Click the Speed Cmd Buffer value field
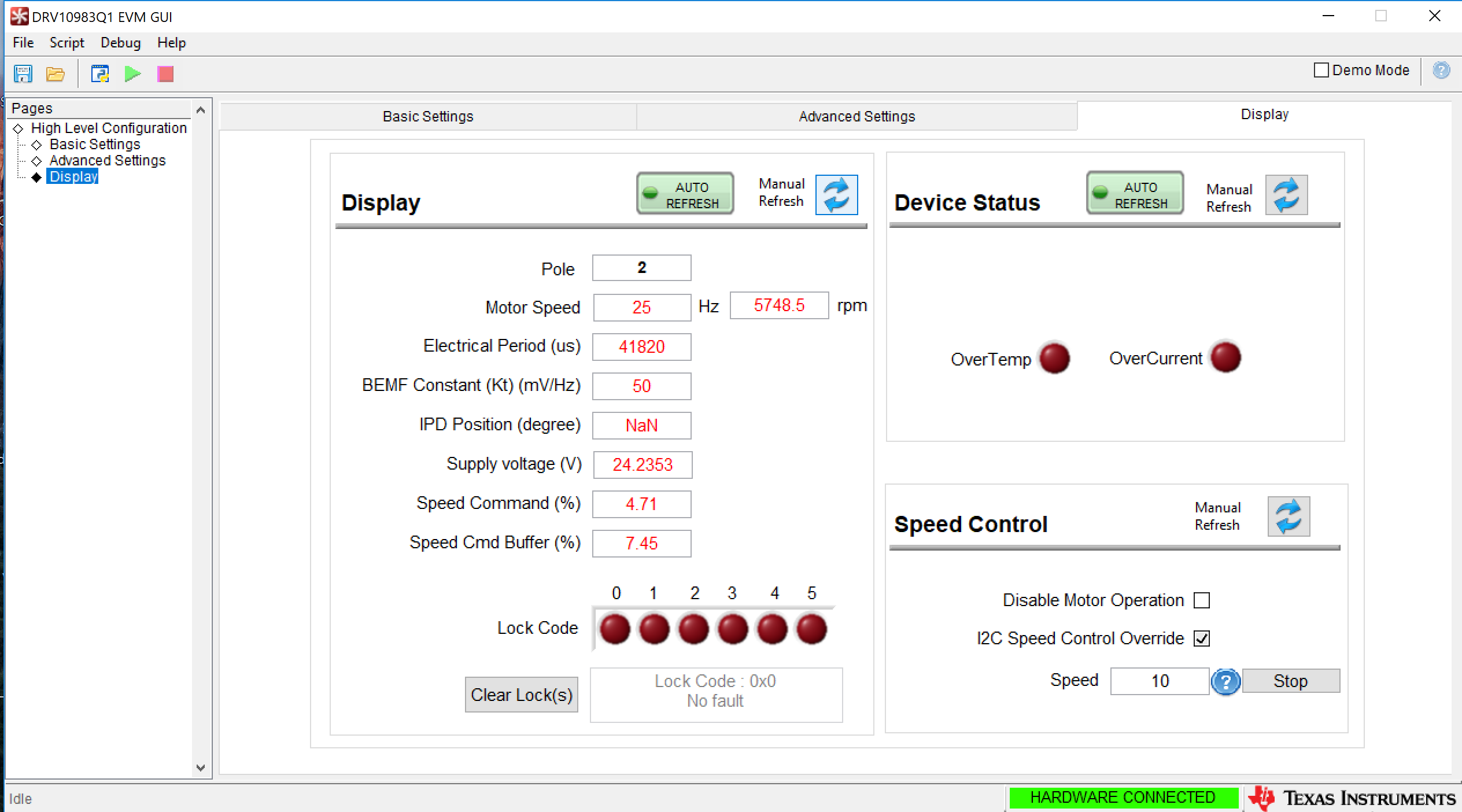Screen dimensions: 1462x812 641,543
